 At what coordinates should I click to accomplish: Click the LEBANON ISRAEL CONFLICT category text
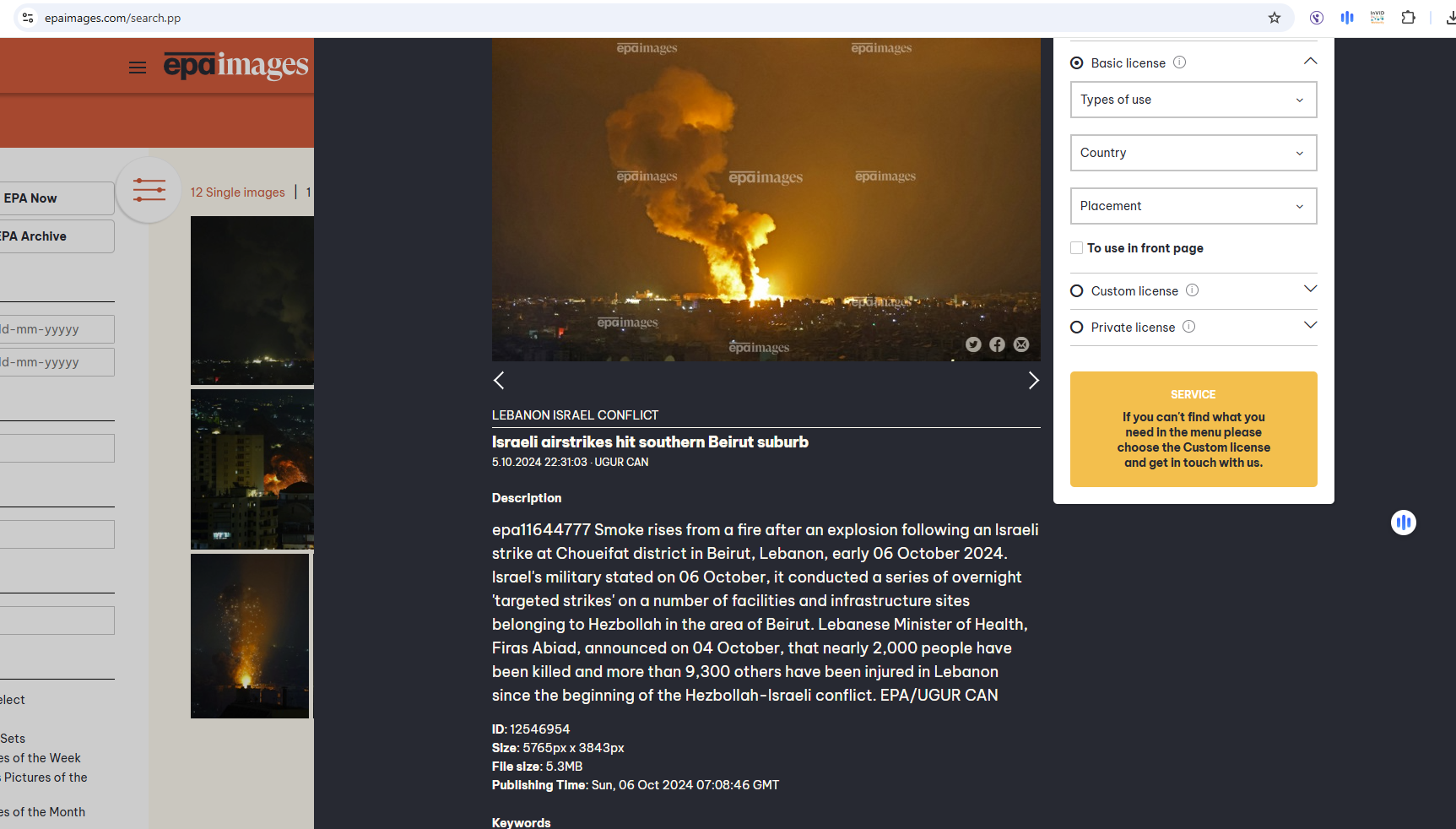tap(575, 415)
